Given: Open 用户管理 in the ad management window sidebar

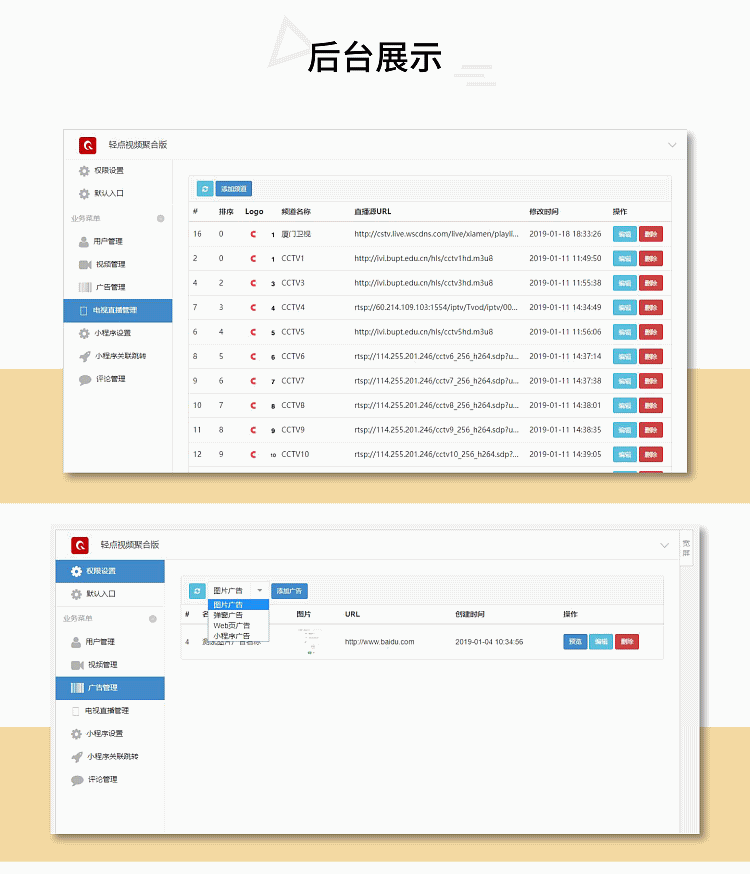Looking at the screenshot, I should [110, 642].
